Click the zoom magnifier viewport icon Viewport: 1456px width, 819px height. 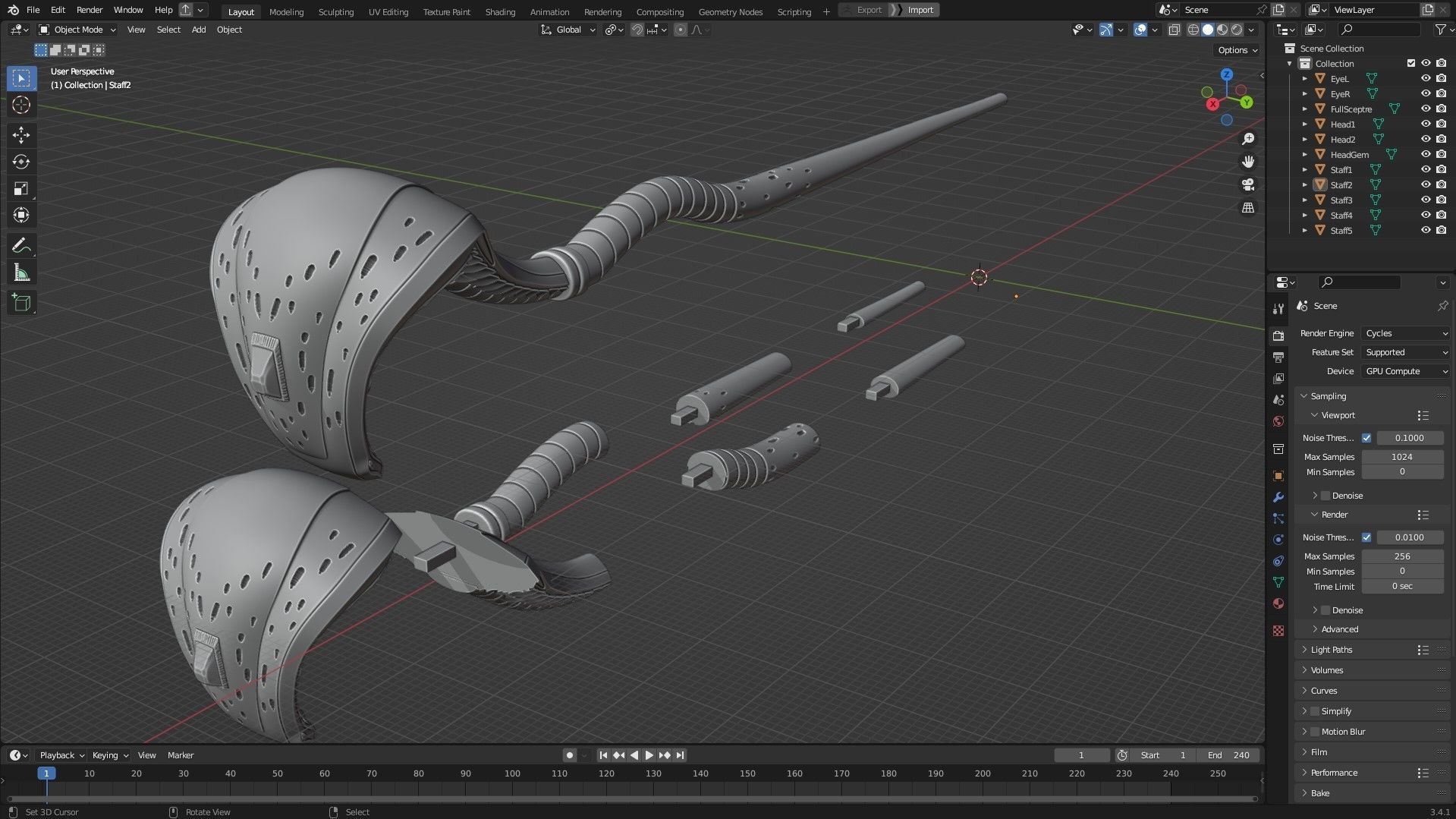point(1248,139)
